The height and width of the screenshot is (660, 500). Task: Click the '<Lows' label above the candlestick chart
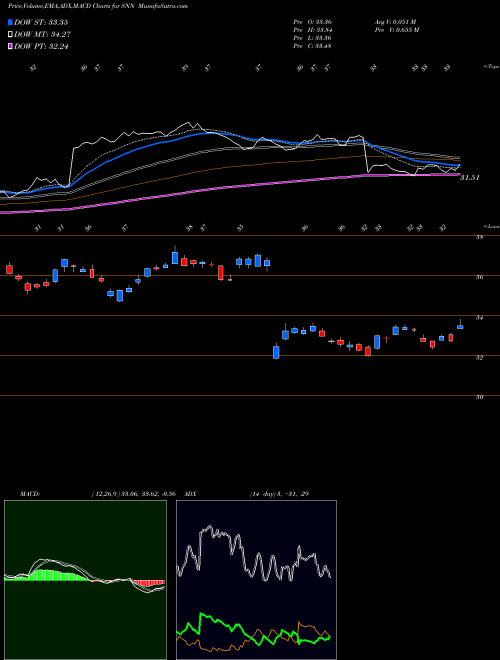pos(492,226)
